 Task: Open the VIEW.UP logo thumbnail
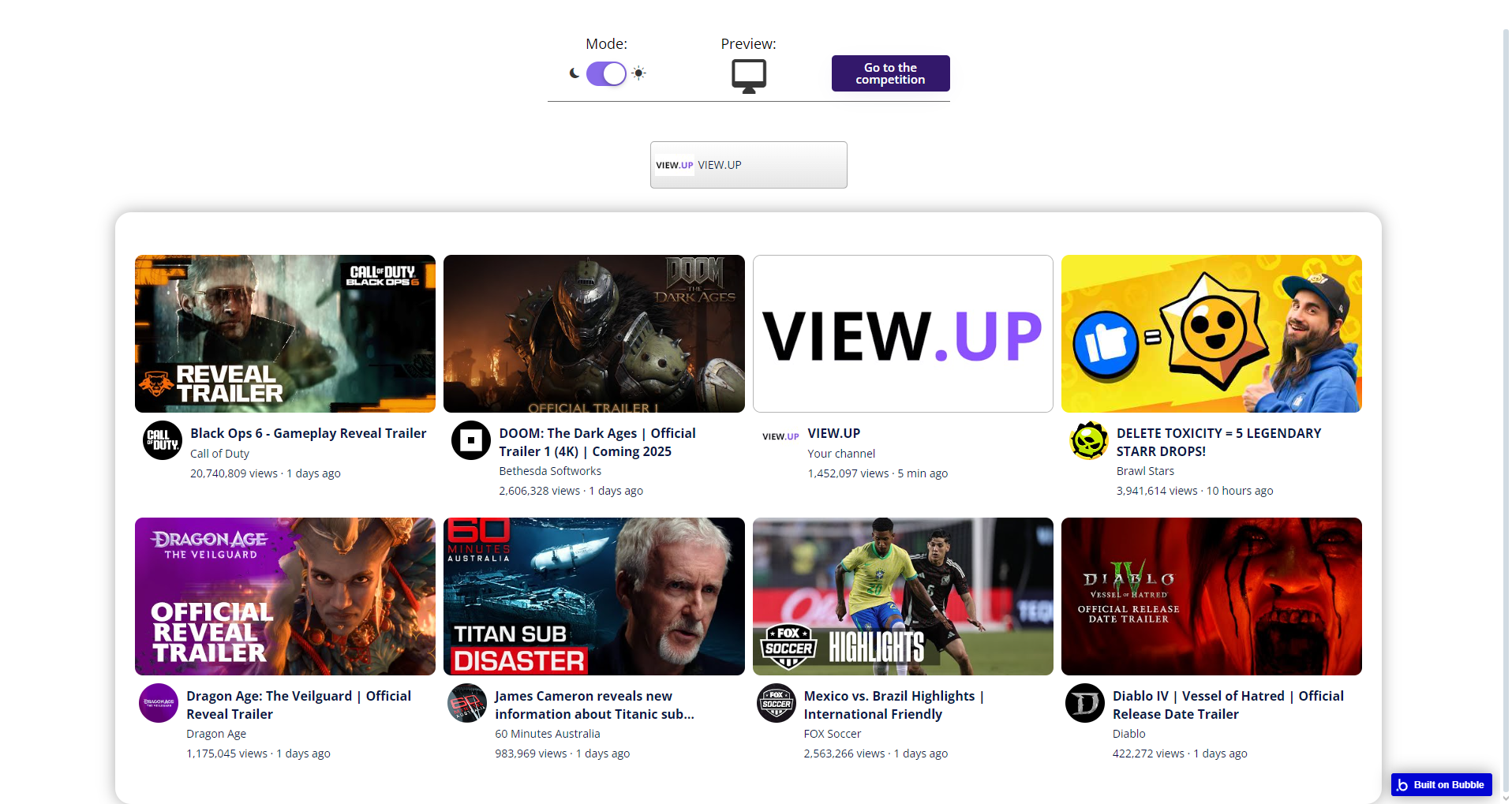pyautogui.click(x=903, y=334)
